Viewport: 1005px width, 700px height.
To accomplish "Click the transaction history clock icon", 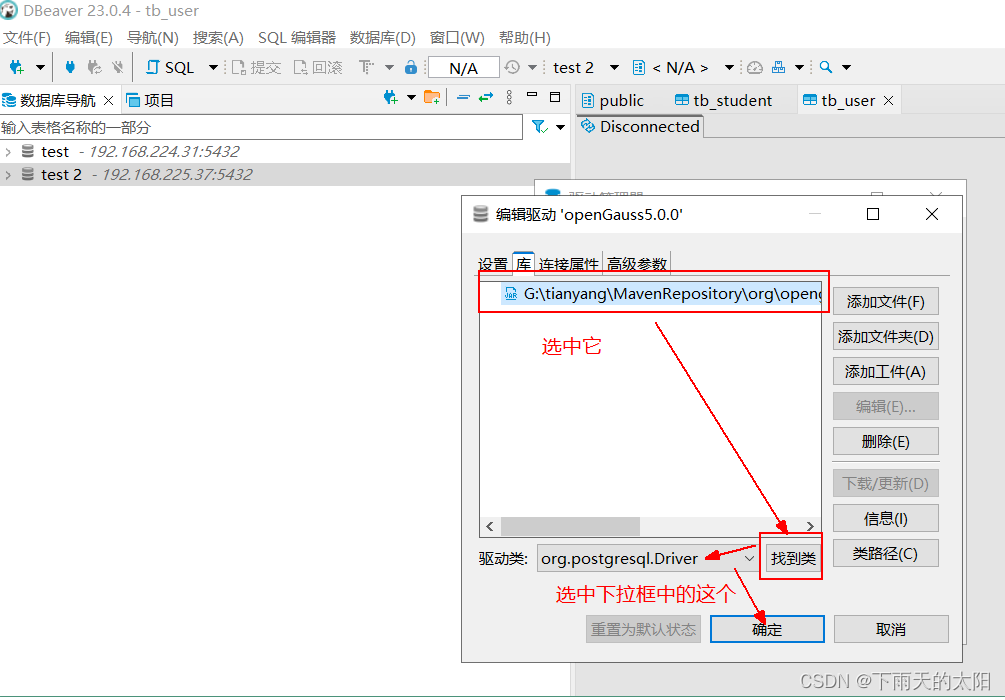I will tap(512, 67).
